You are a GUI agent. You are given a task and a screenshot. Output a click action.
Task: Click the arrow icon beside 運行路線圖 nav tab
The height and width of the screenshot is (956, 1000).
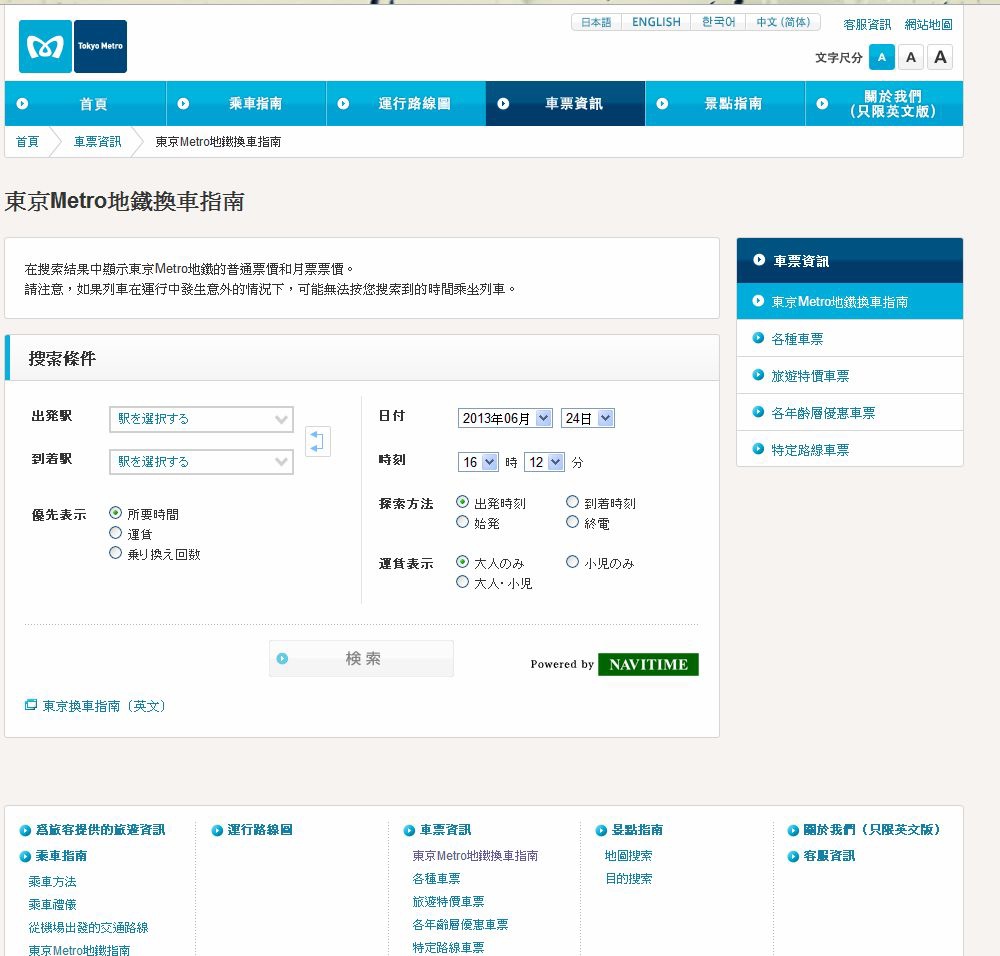343,103
